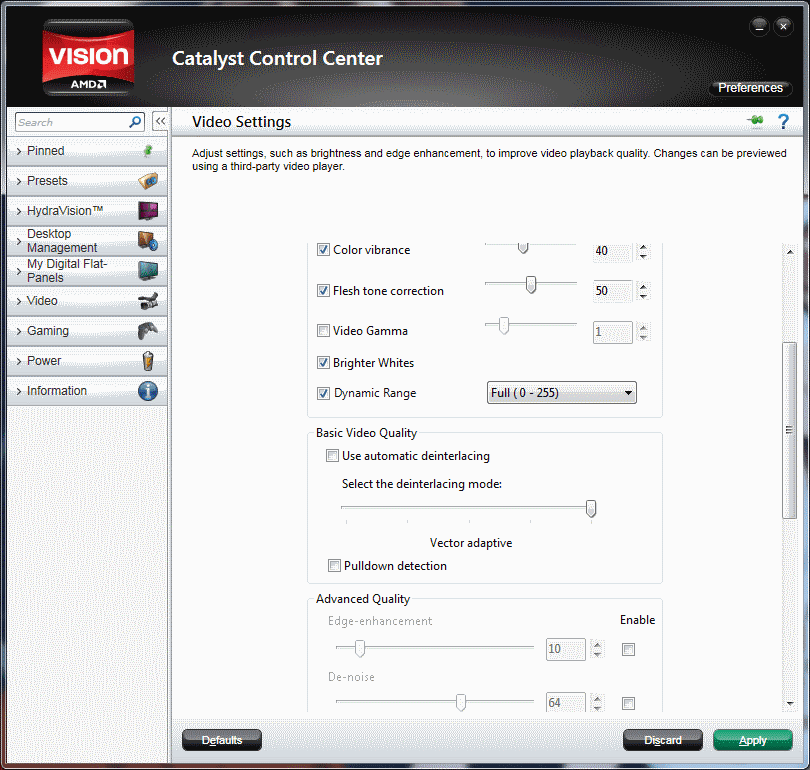Image resolution: width=810 pixels, height=770 pixels.
Task: Minimize the Catalyst Control Center window
Action: tap(759, 26)
